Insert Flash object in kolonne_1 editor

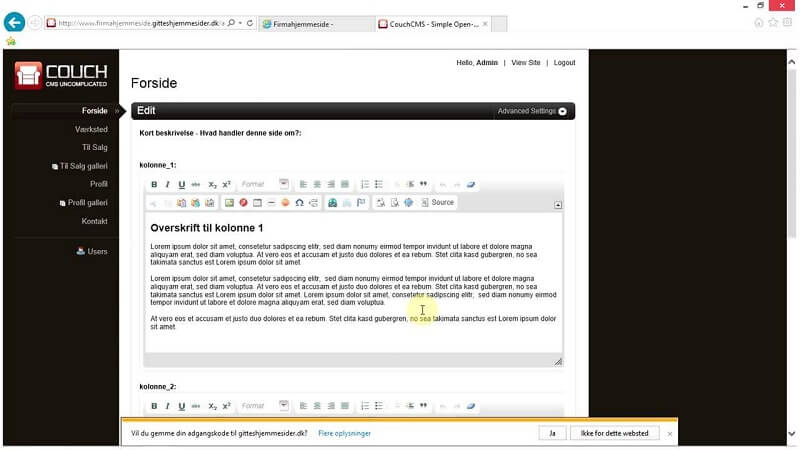pyautogui.click(x=243, y=203)
